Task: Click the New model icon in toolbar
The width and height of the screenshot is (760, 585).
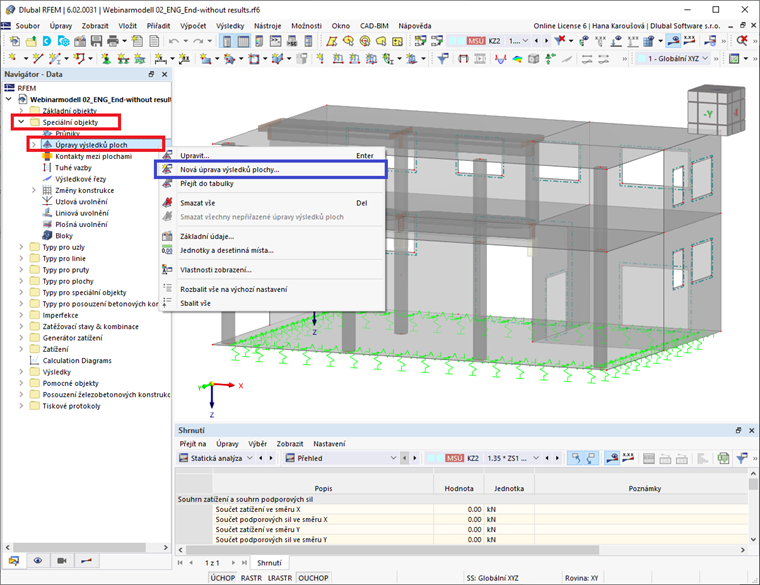Action: pyautogui.click(x=15, y=42)
